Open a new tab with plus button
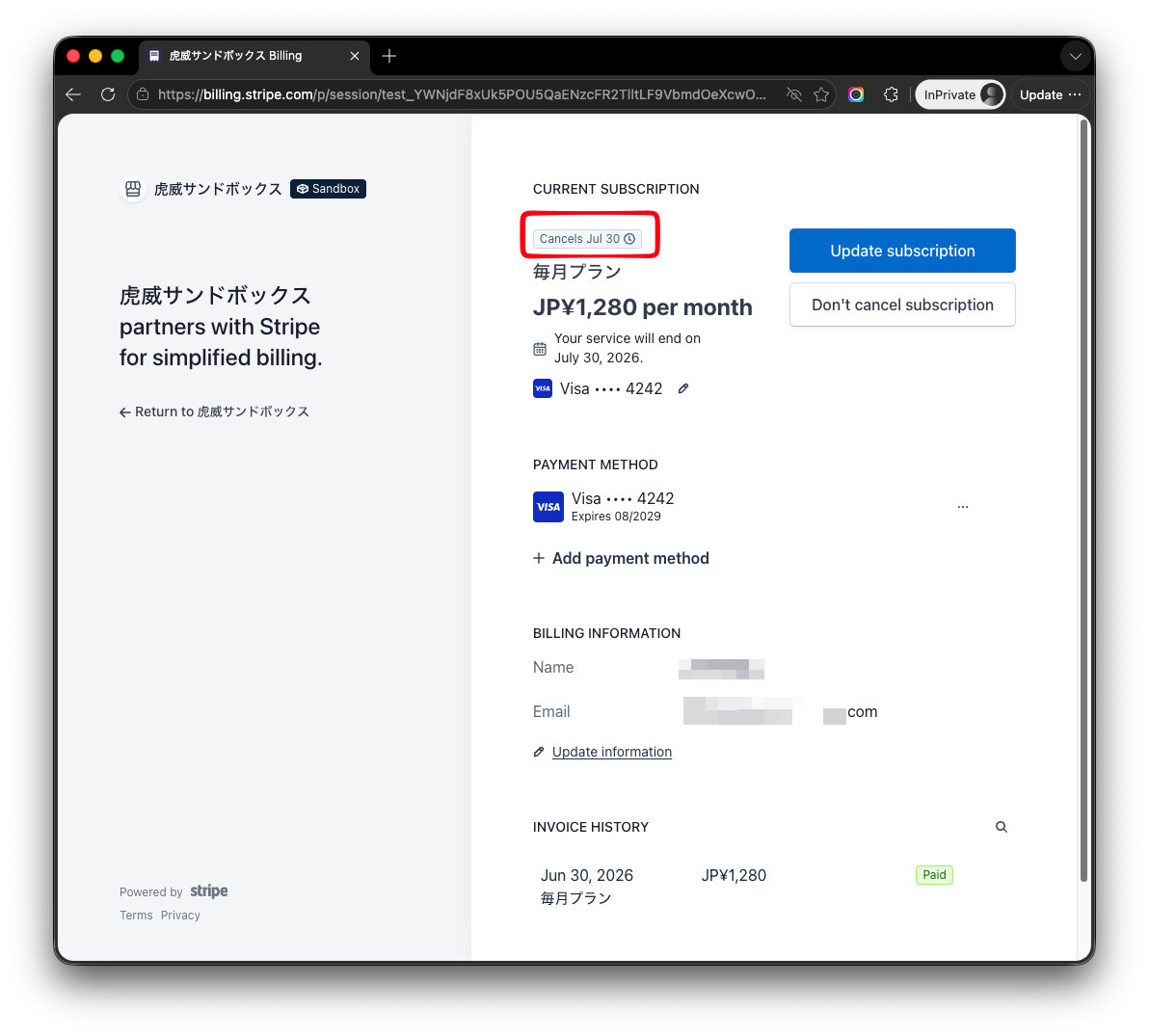 pos(389,56)
